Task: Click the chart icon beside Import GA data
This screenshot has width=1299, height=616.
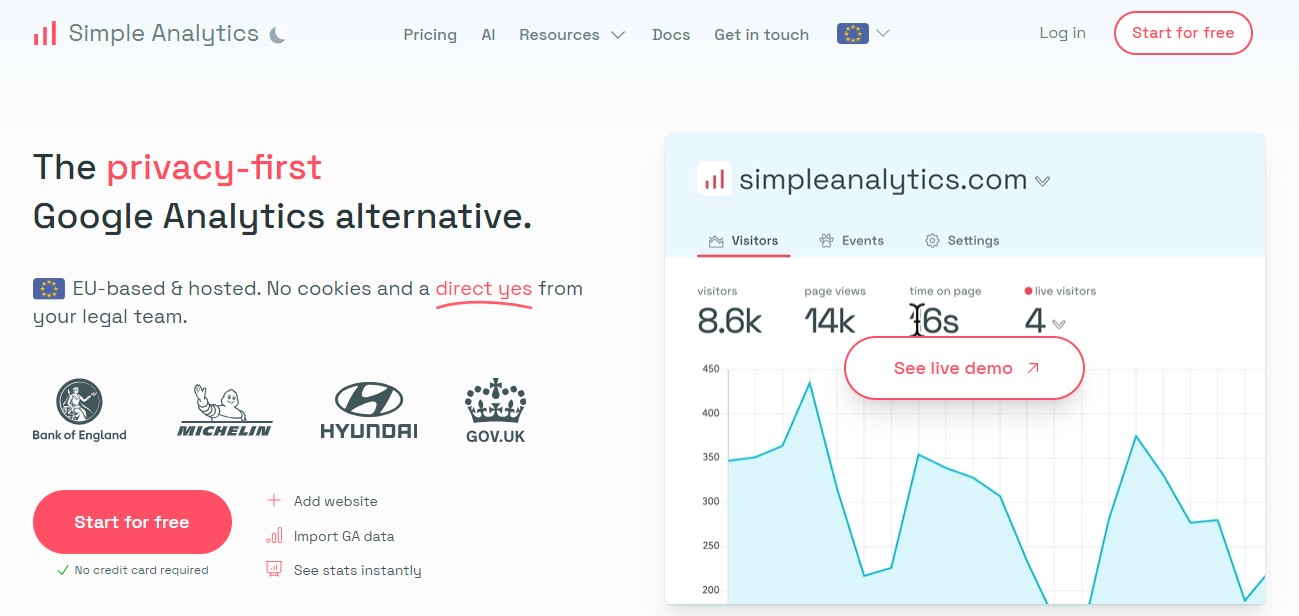Action: click(x=274, y=535)
